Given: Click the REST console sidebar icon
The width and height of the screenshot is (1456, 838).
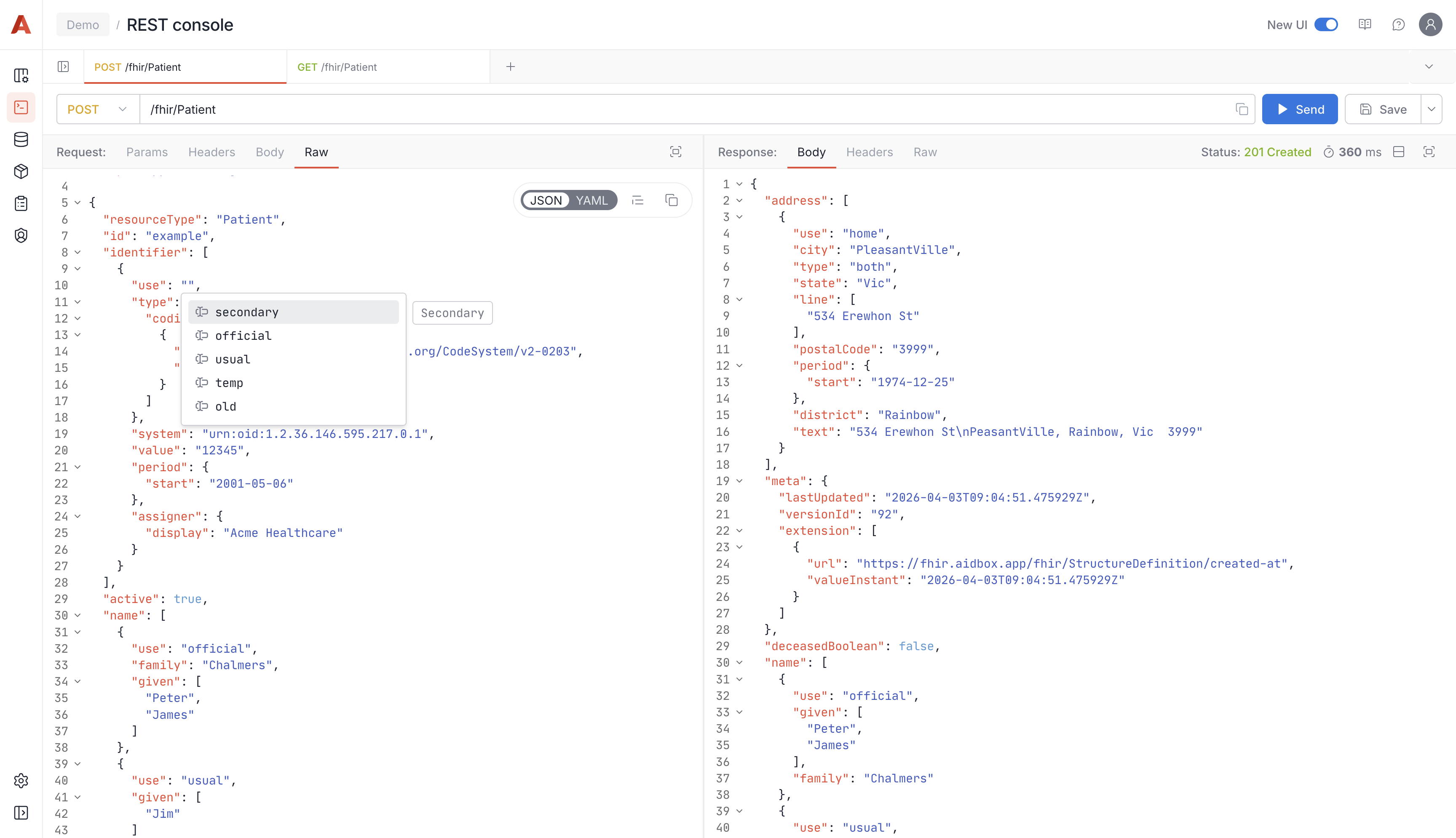Looking at the screenshot, I should (x=21, y=108).
